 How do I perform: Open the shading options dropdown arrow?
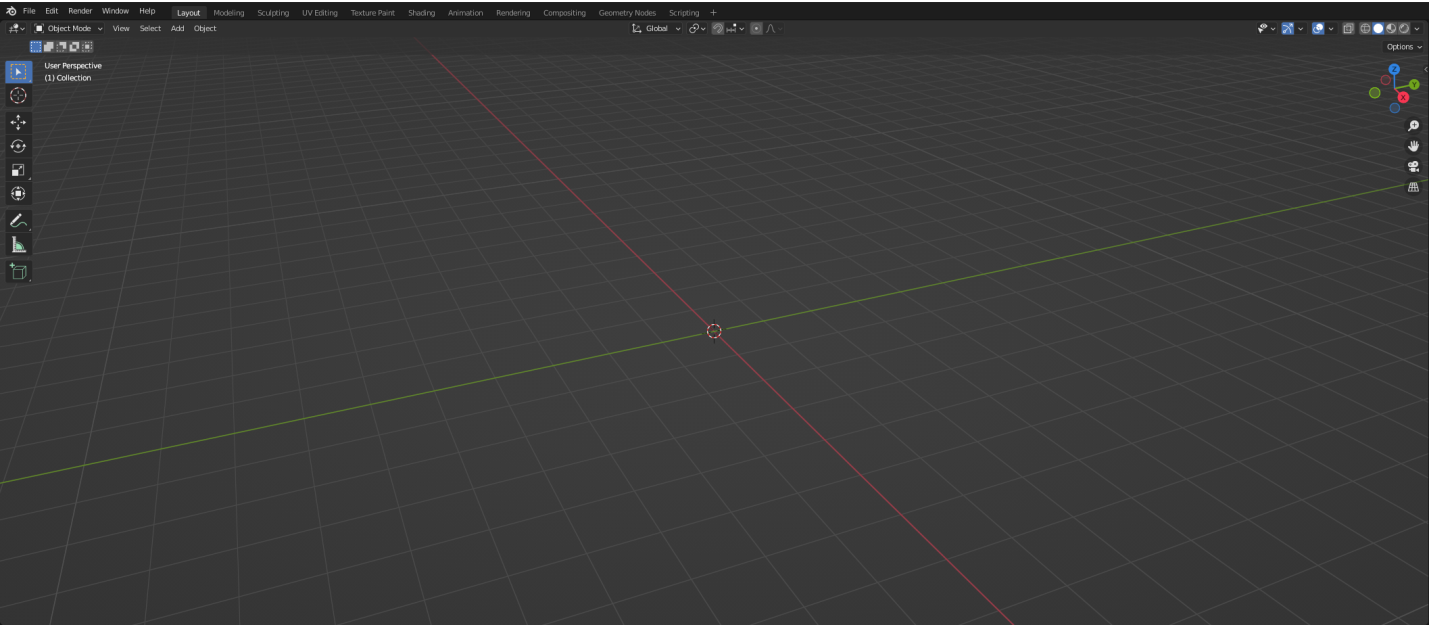(1417, 28)
